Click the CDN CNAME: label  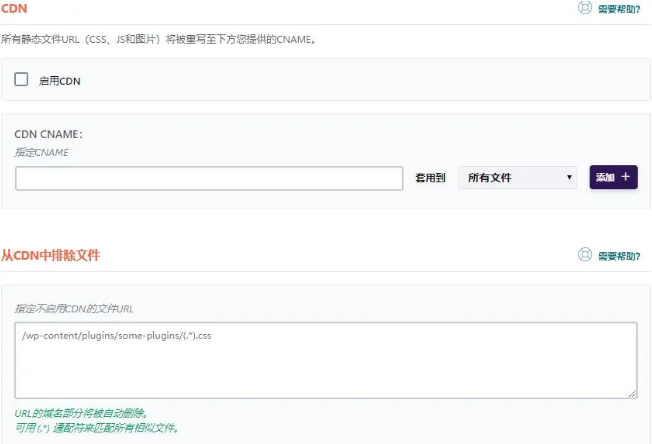point(49,134)
